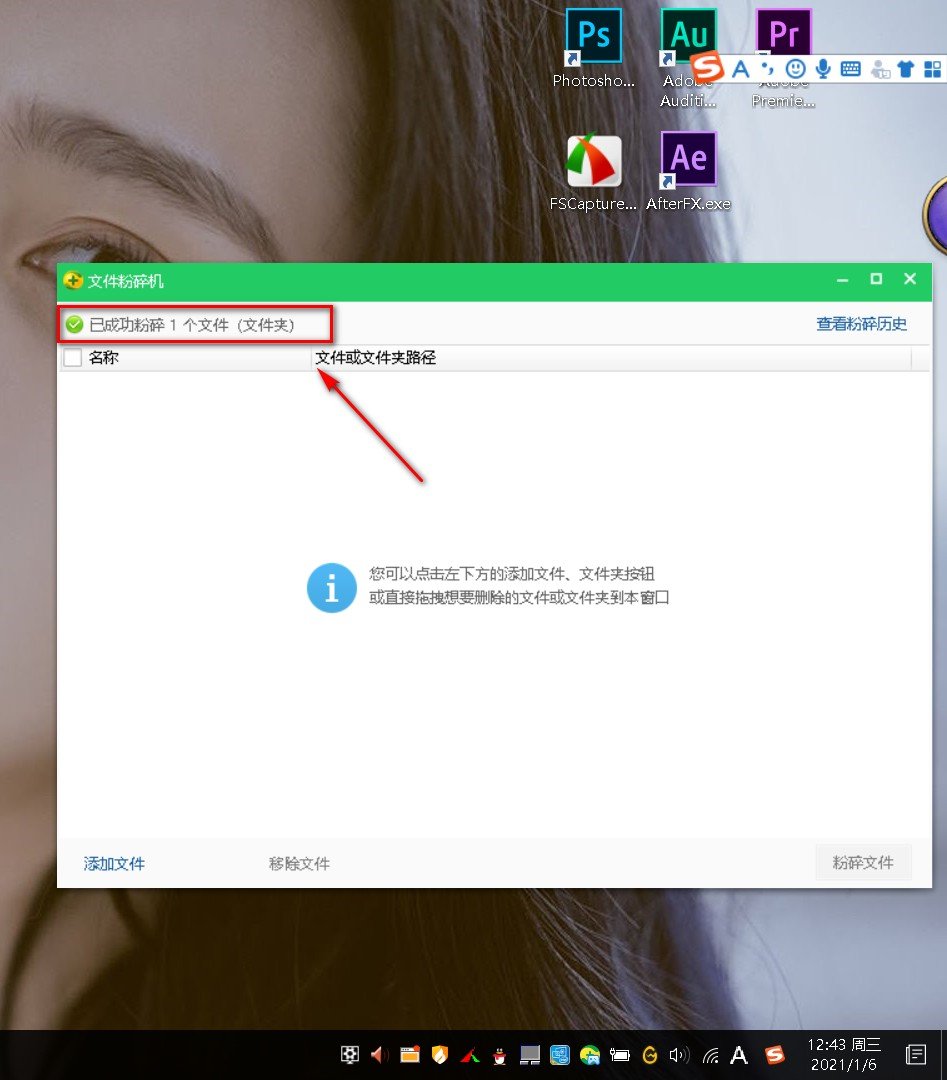
Task: Click the 粉碎文件 shred button
Action: click(863, 862)
